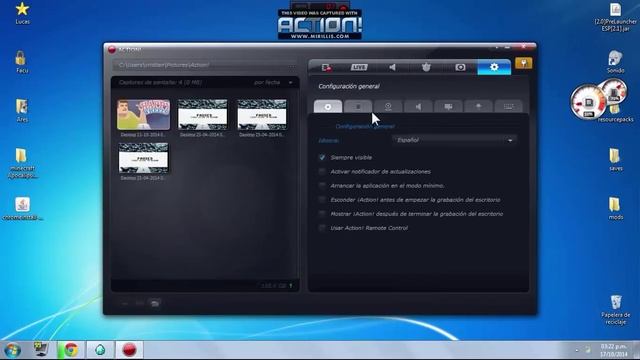This screenshot has width=640, height=360.
Task: Open the Sonido desktop shortcut
Action: (615, 62)
